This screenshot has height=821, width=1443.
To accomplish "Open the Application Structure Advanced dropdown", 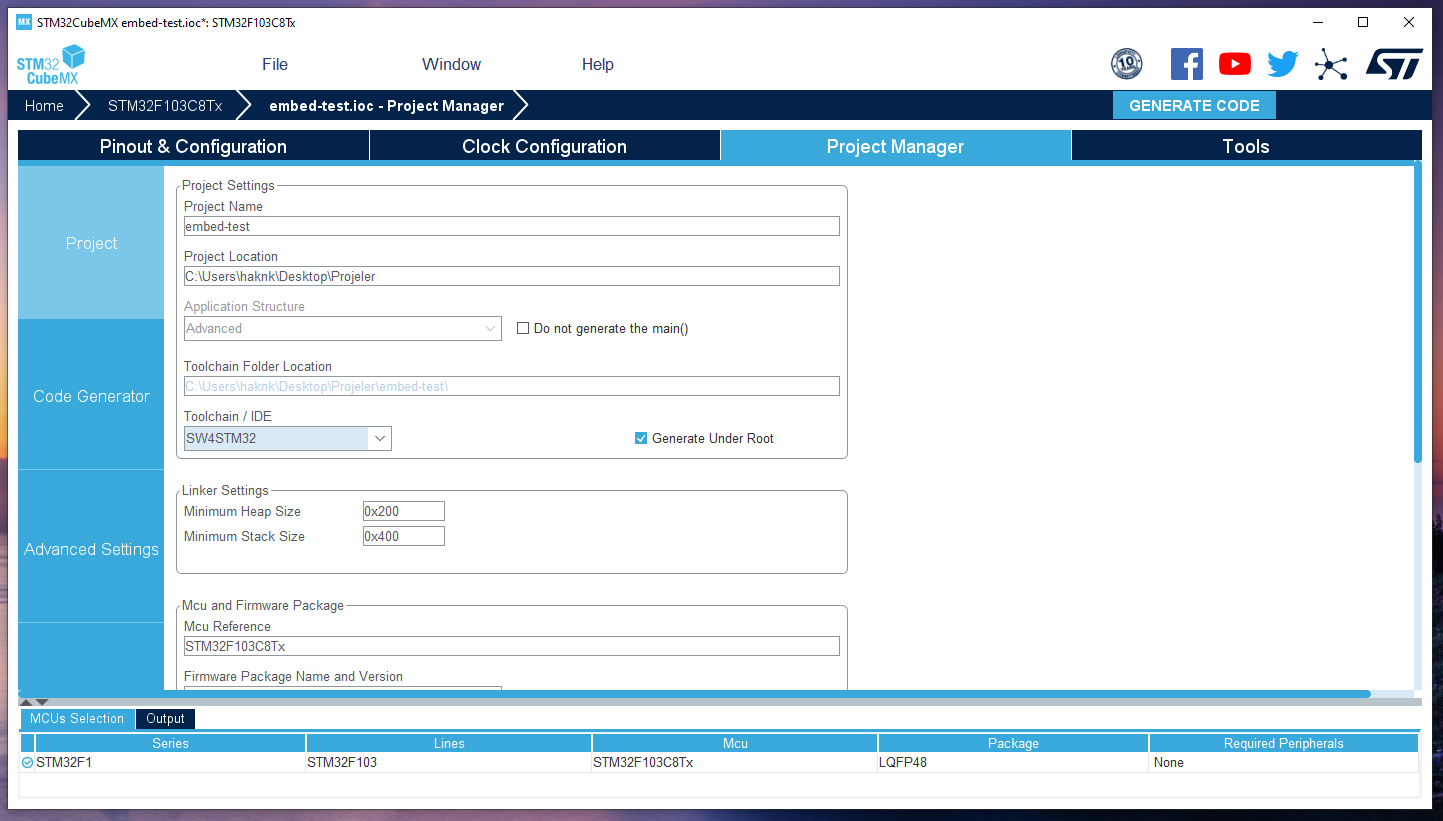I will (343, 328).
